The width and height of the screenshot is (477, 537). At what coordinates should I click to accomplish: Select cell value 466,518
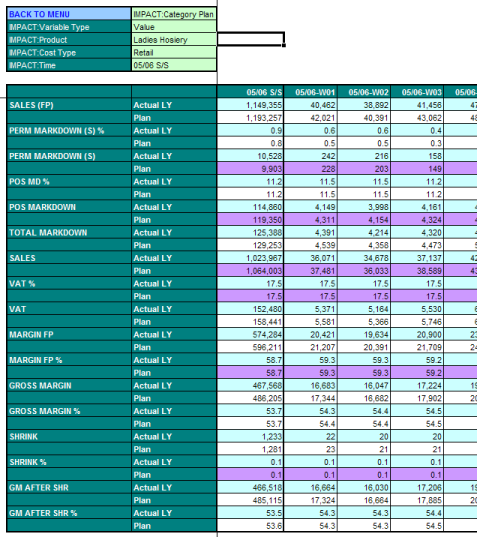[250, 488]
